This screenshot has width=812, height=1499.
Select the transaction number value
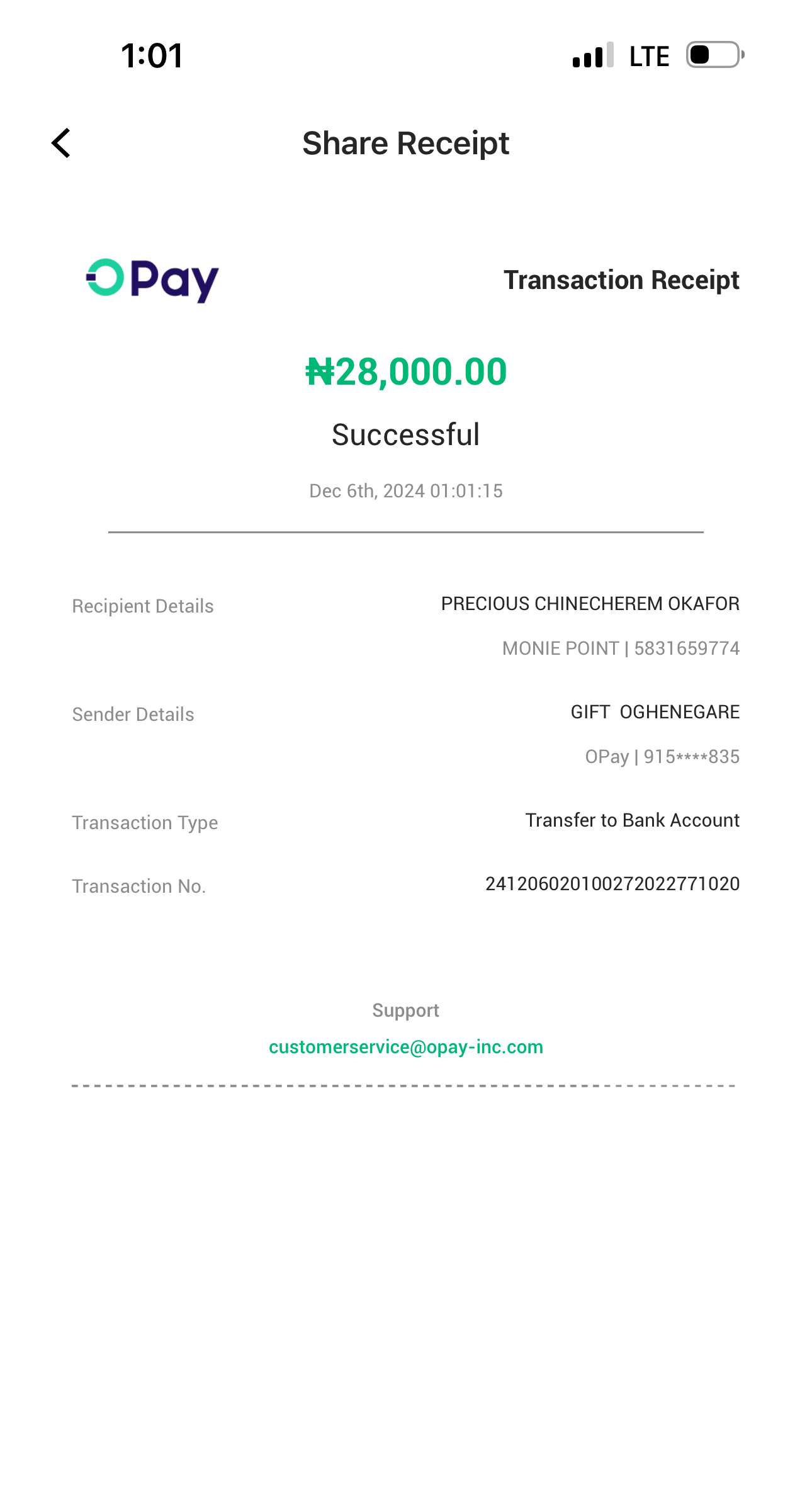click(x=612, y=884)
